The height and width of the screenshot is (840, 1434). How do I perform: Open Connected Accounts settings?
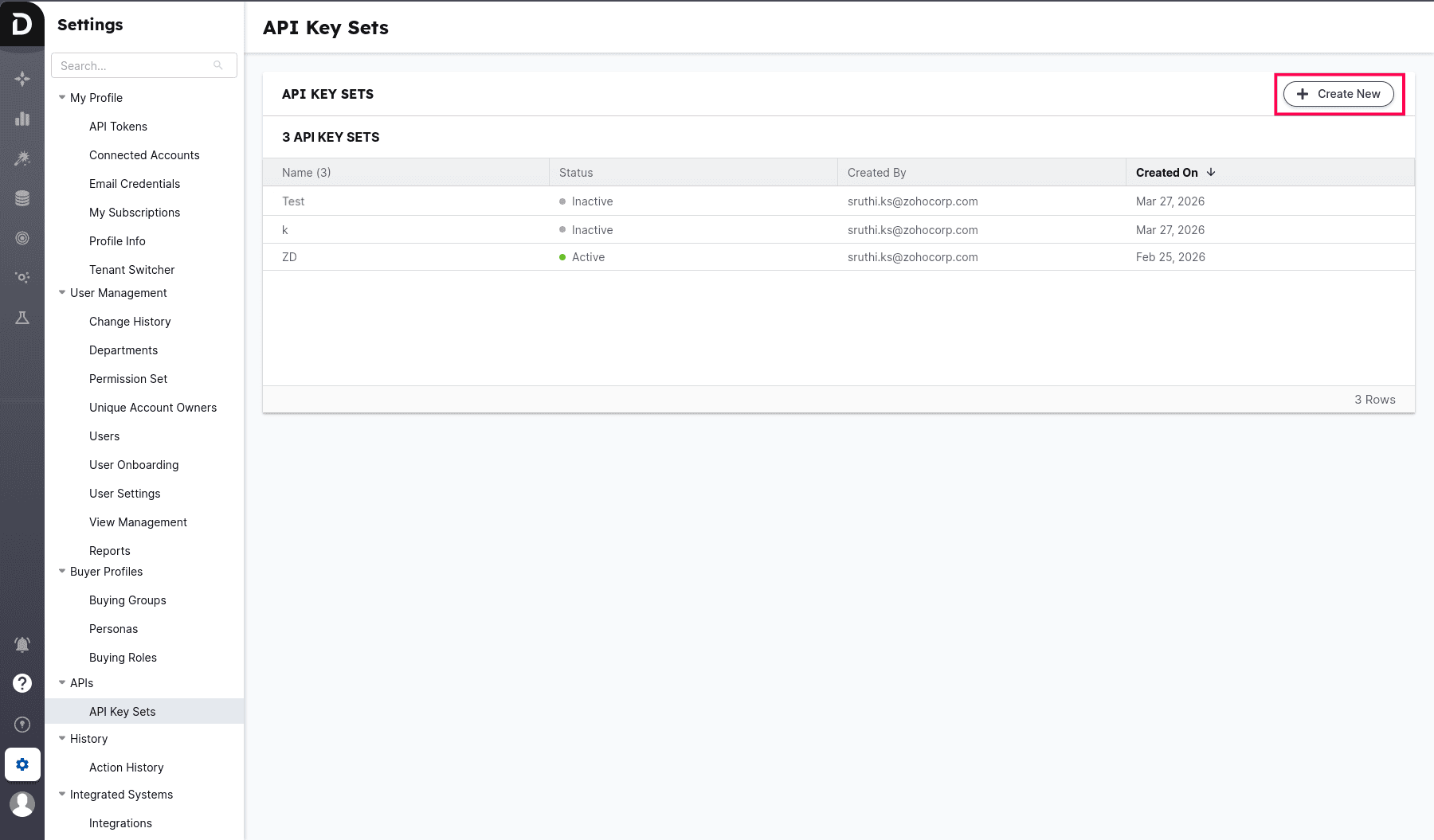[144, 155]
